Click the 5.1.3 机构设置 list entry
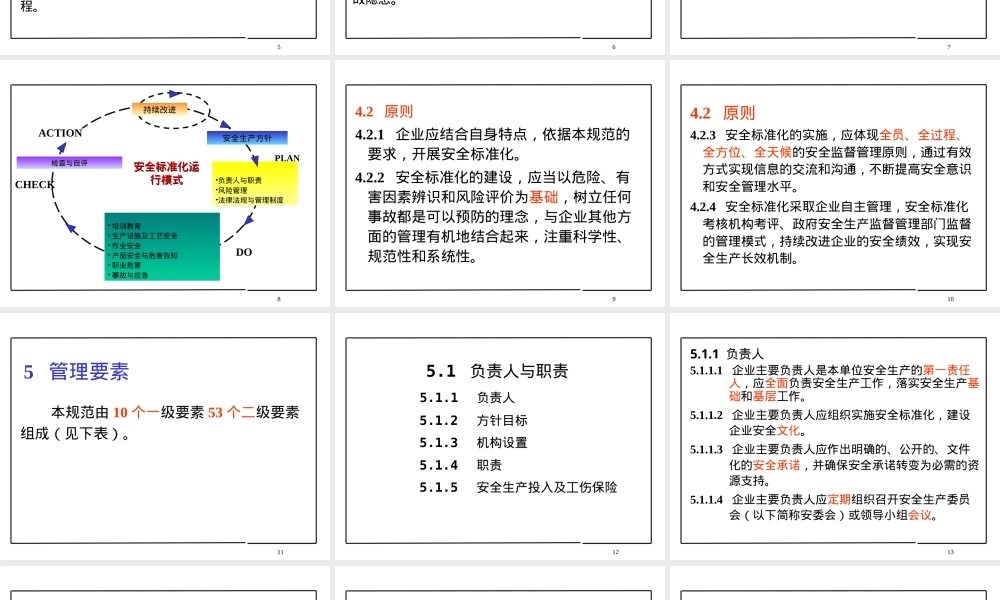Screen dimensions: 1000x600 473,443
